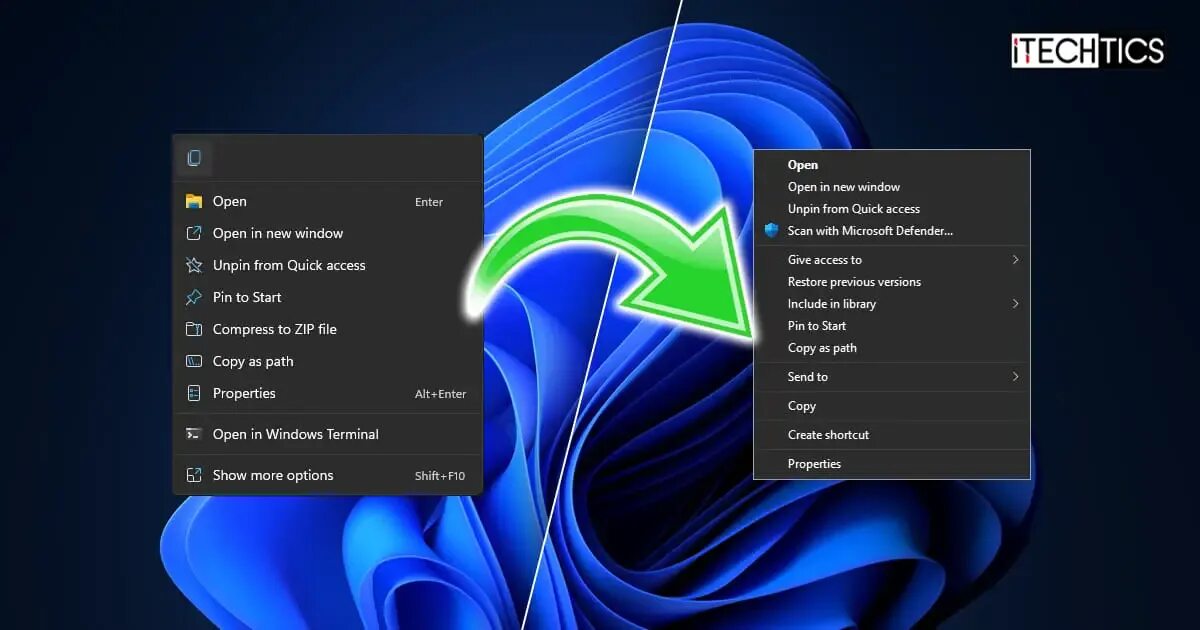
Task: Click the star icon for Unpin from Quick access
Action: click(x=194, y=265)
